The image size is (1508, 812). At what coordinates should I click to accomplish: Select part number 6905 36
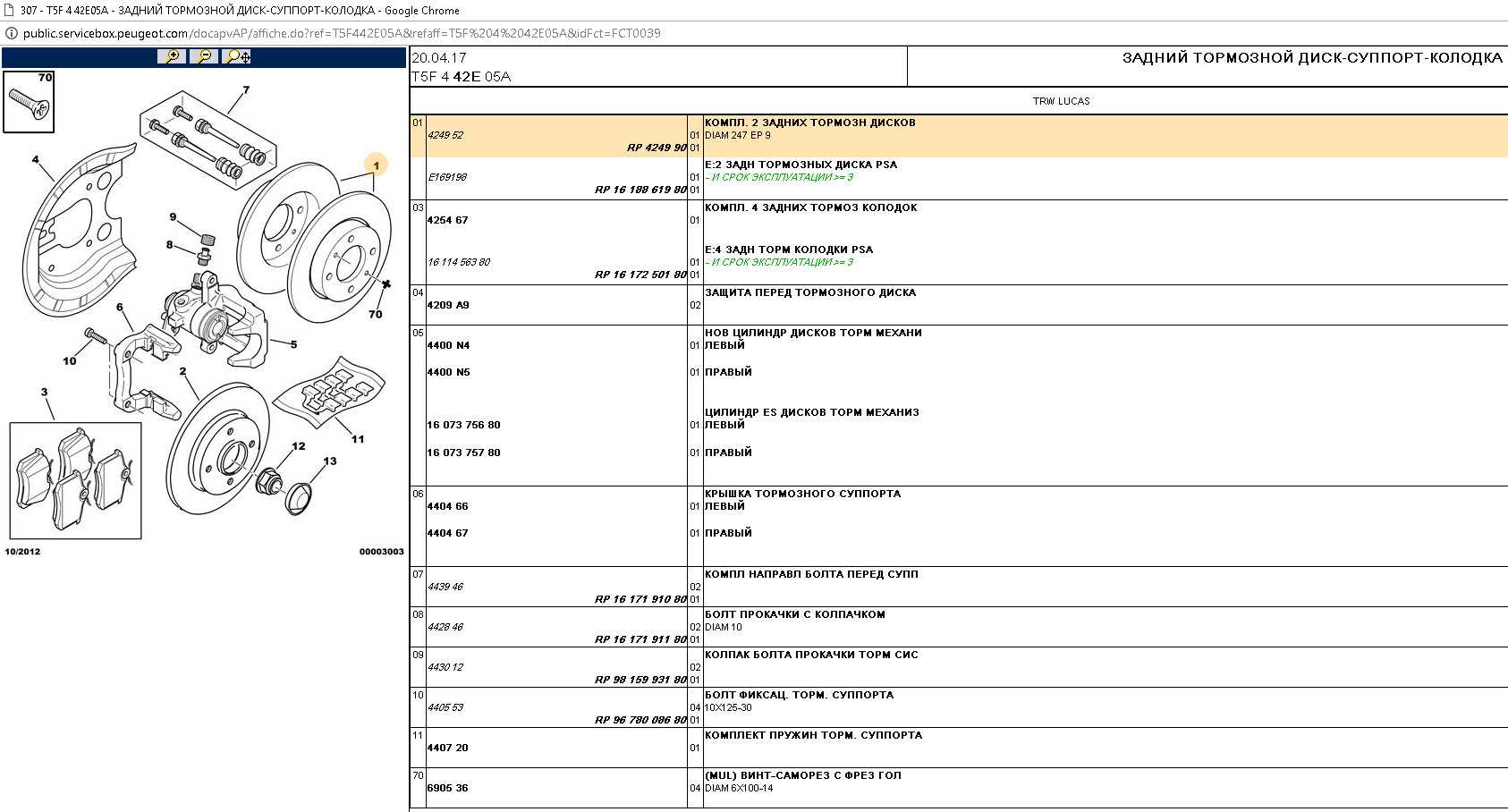point(448,788)
